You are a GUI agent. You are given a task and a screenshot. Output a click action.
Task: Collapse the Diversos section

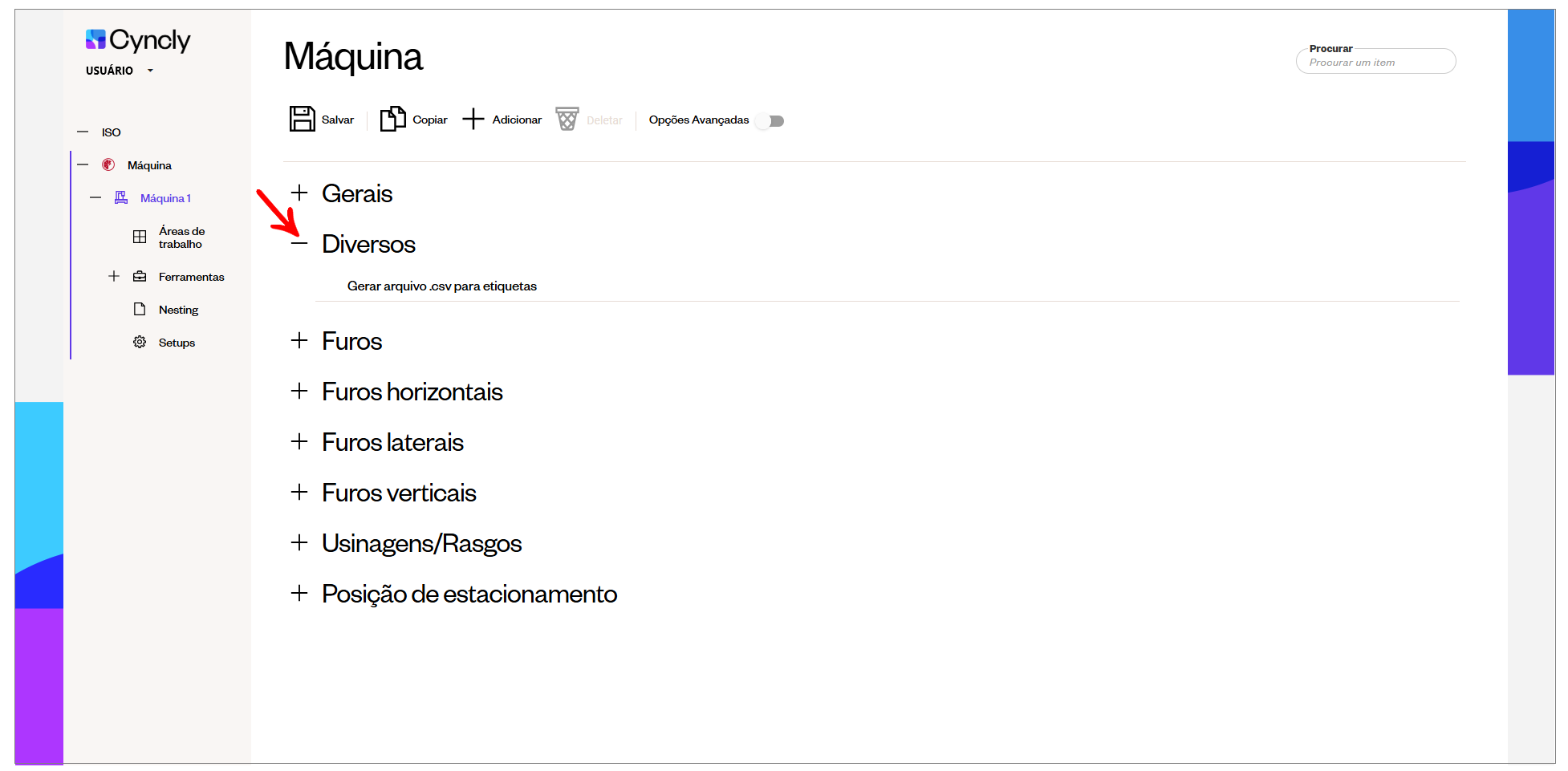(299, 243)
